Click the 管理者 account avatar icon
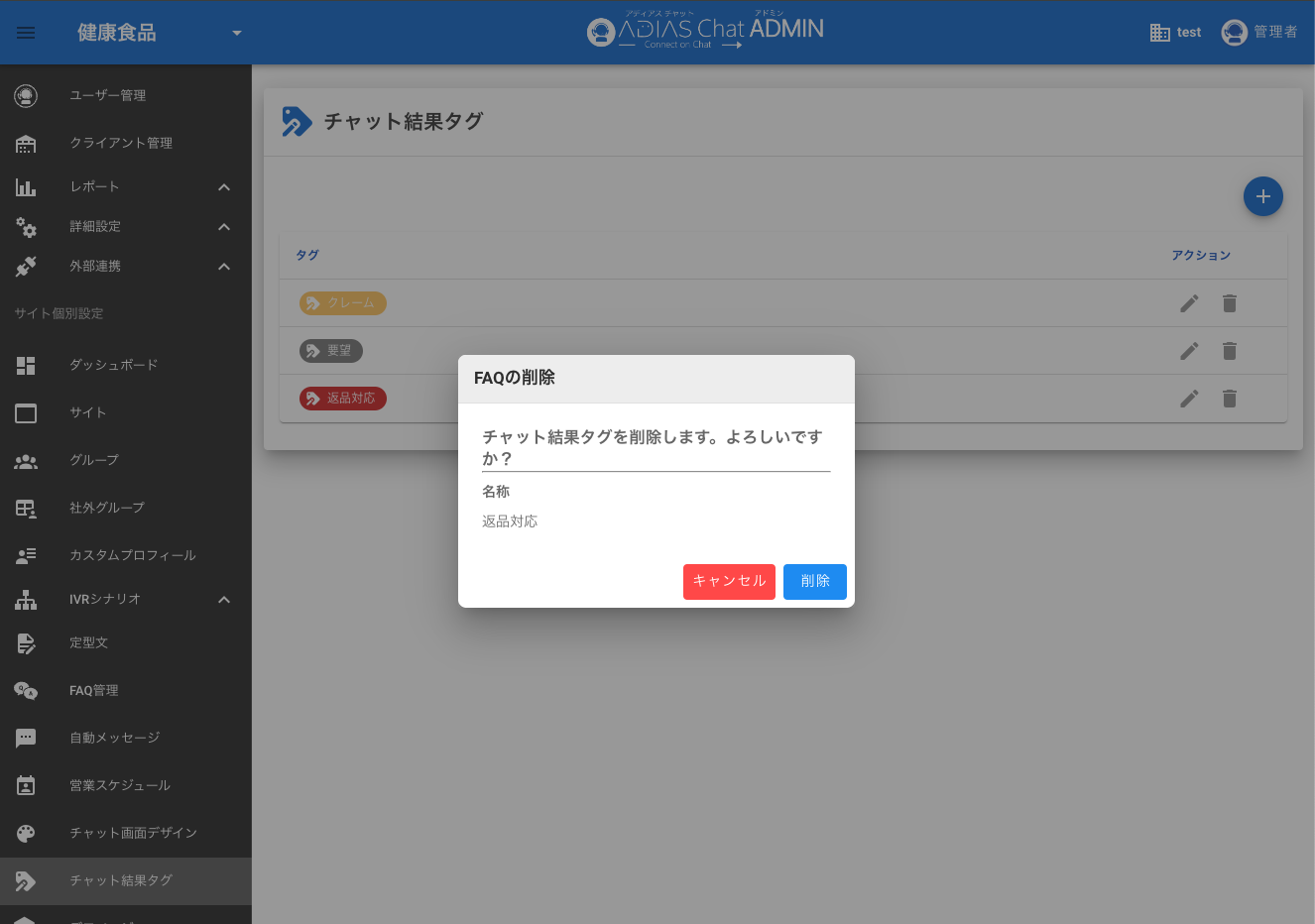The width and height of the screenshot is (1315, 924). click(1234, 33)
